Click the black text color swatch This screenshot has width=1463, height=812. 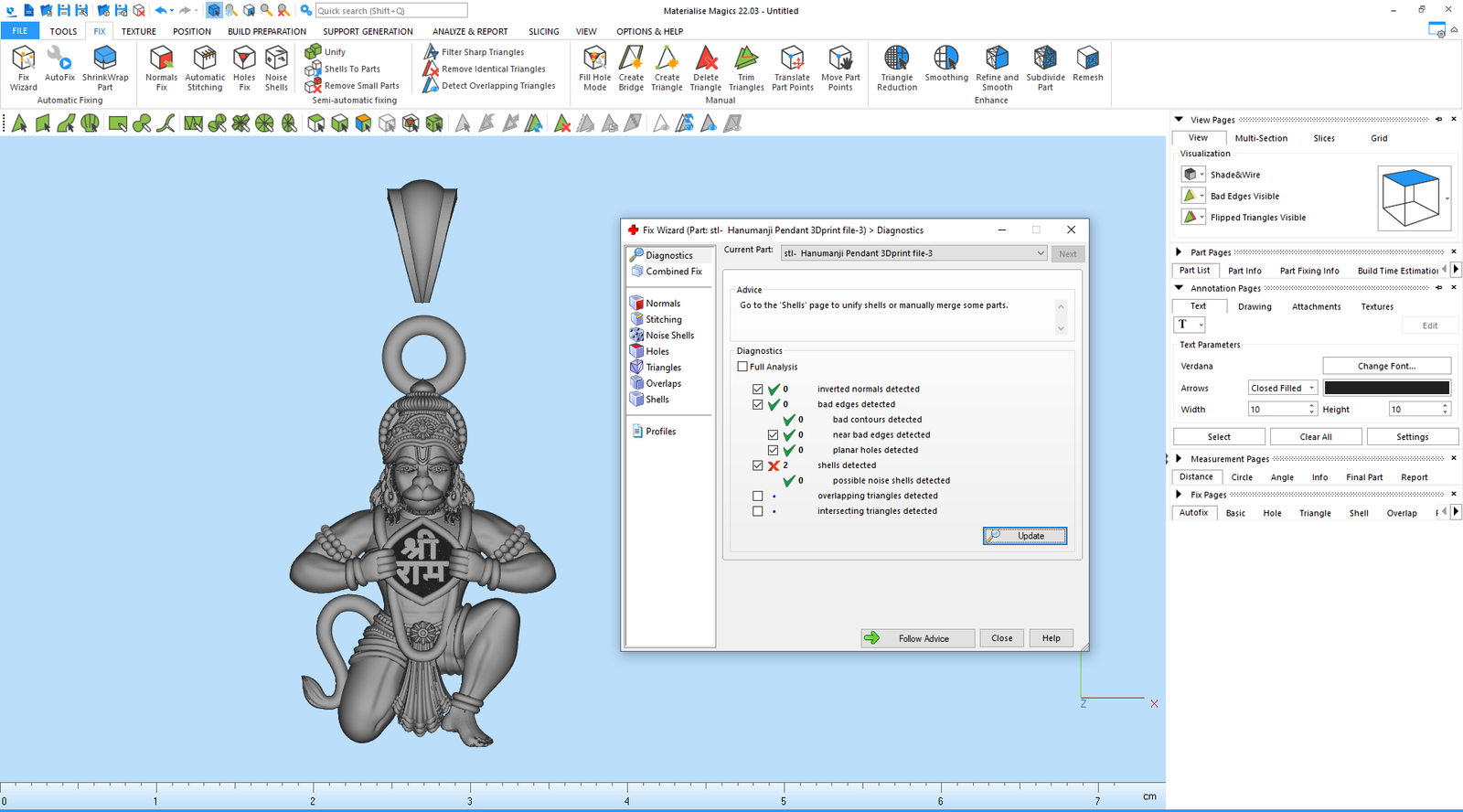(x=1386, y=388)
